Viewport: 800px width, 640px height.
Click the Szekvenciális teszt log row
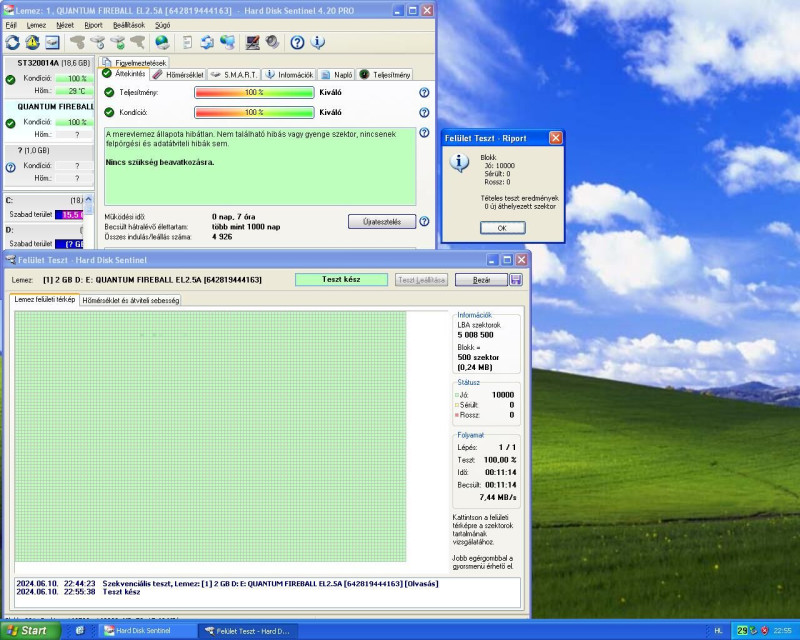click(267, 584)
